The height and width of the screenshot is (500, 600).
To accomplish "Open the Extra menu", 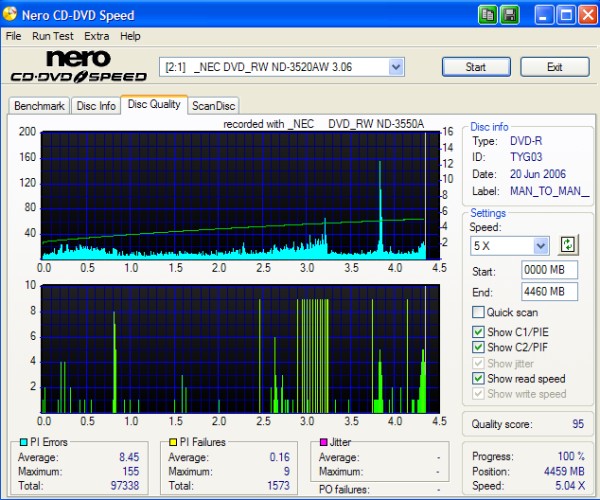I will pyautogui.click(x=96, y=36).
